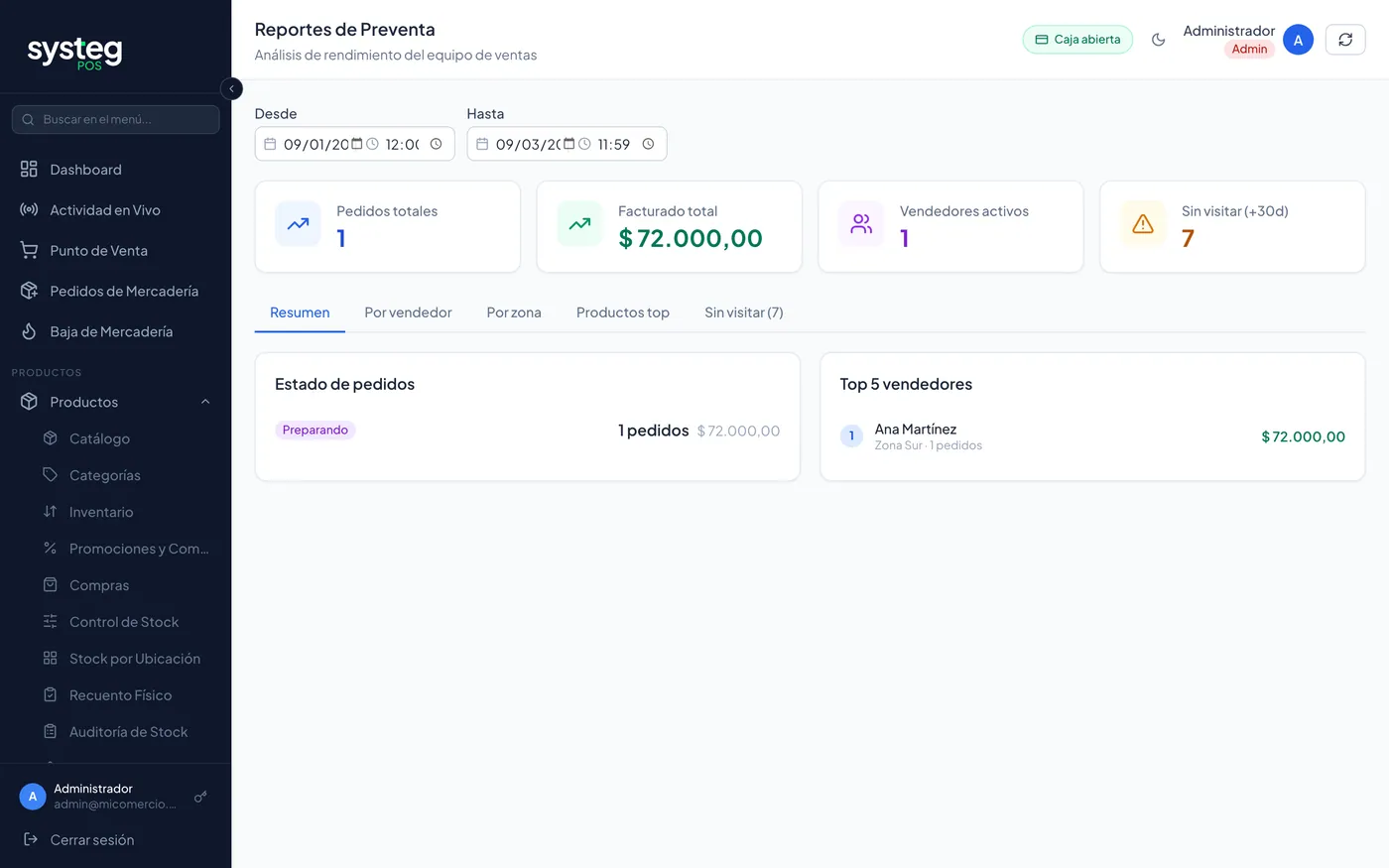
Task: Click the Caja abierta status badge
Action: pyautogui.click(x=1077, y=40)
